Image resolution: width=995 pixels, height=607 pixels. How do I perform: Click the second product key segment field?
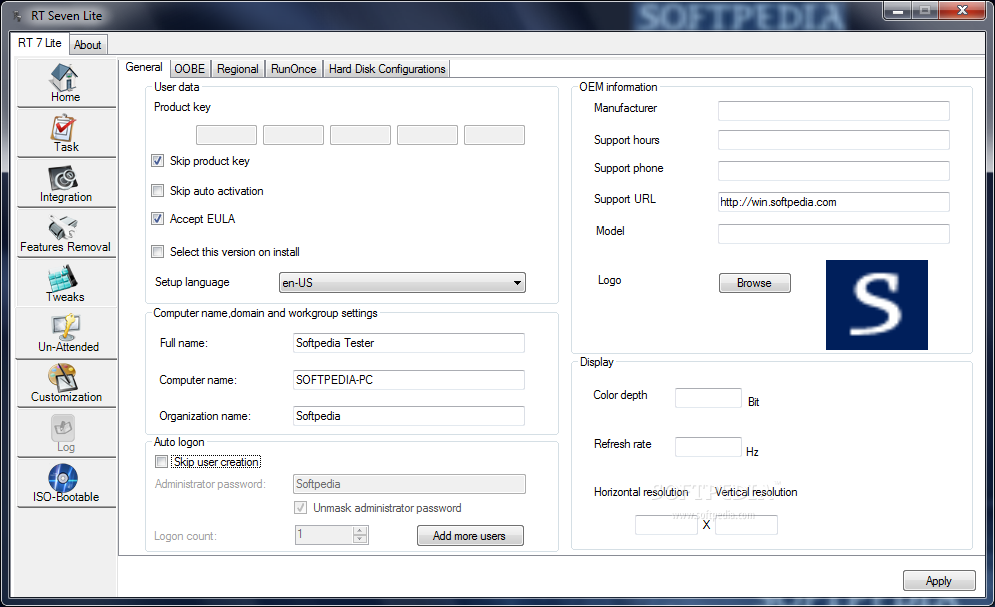pyautogui.click(x=293, y=135)
